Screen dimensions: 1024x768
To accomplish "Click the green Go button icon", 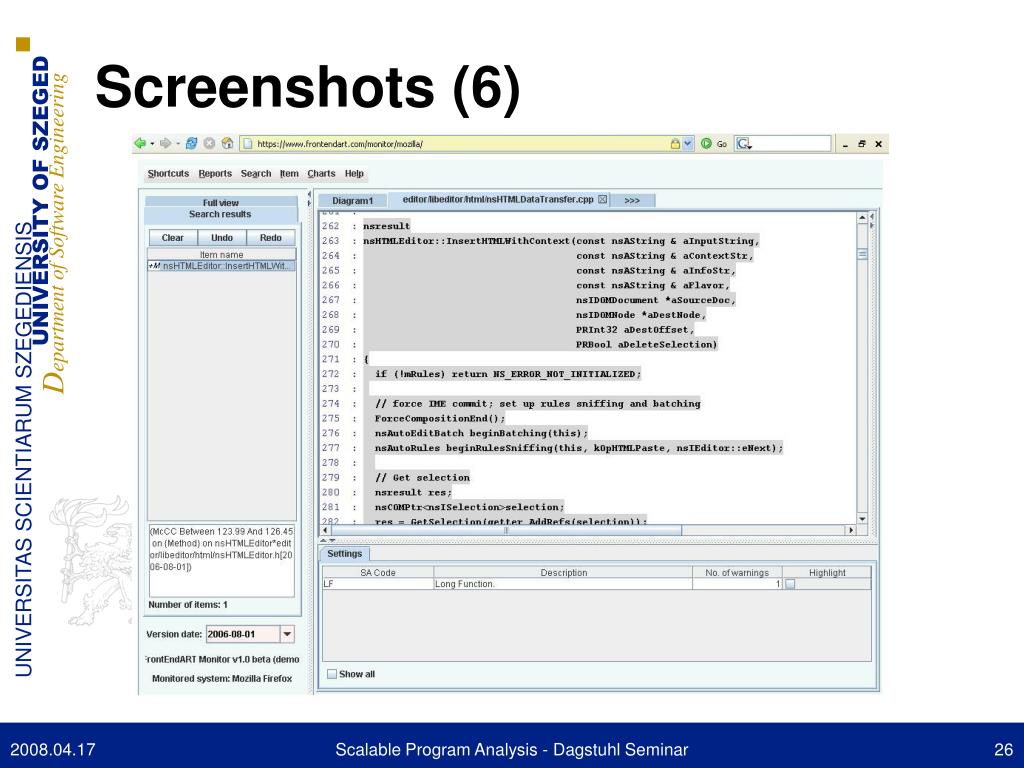I will pyautogui.click(x=706, y=143).
